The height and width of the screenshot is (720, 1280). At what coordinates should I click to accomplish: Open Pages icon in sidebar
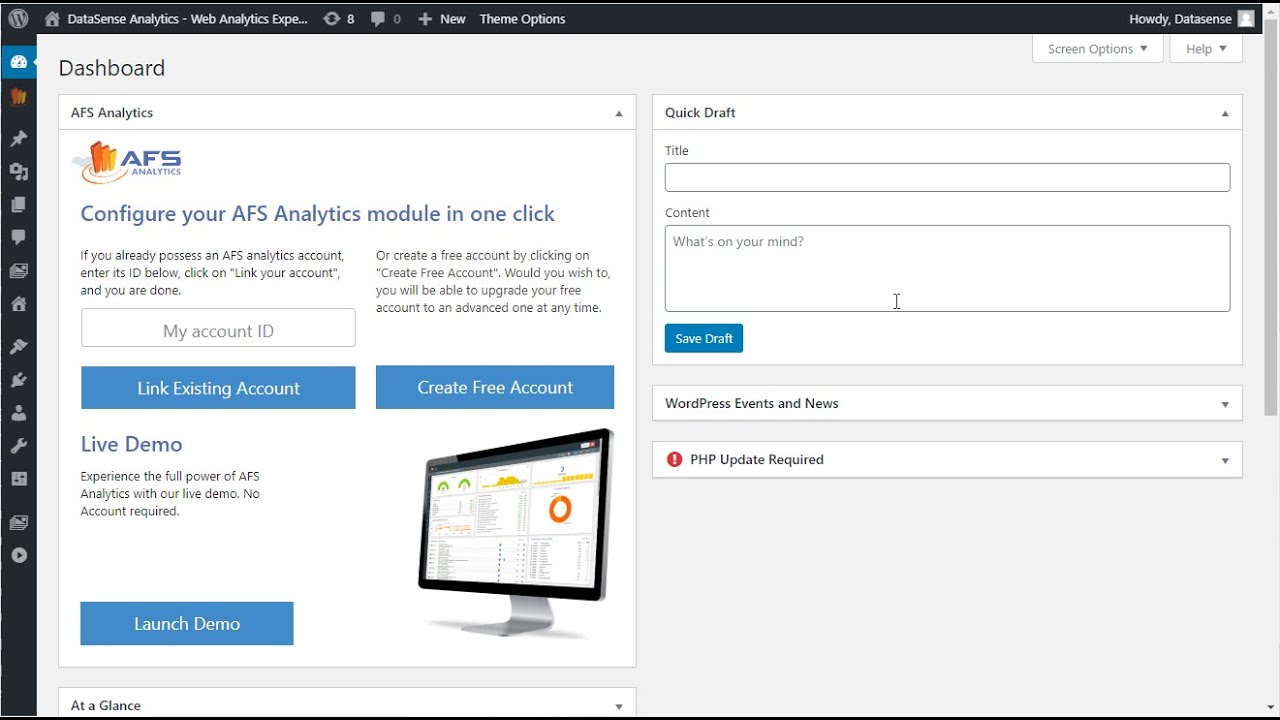tap(18, 204)
